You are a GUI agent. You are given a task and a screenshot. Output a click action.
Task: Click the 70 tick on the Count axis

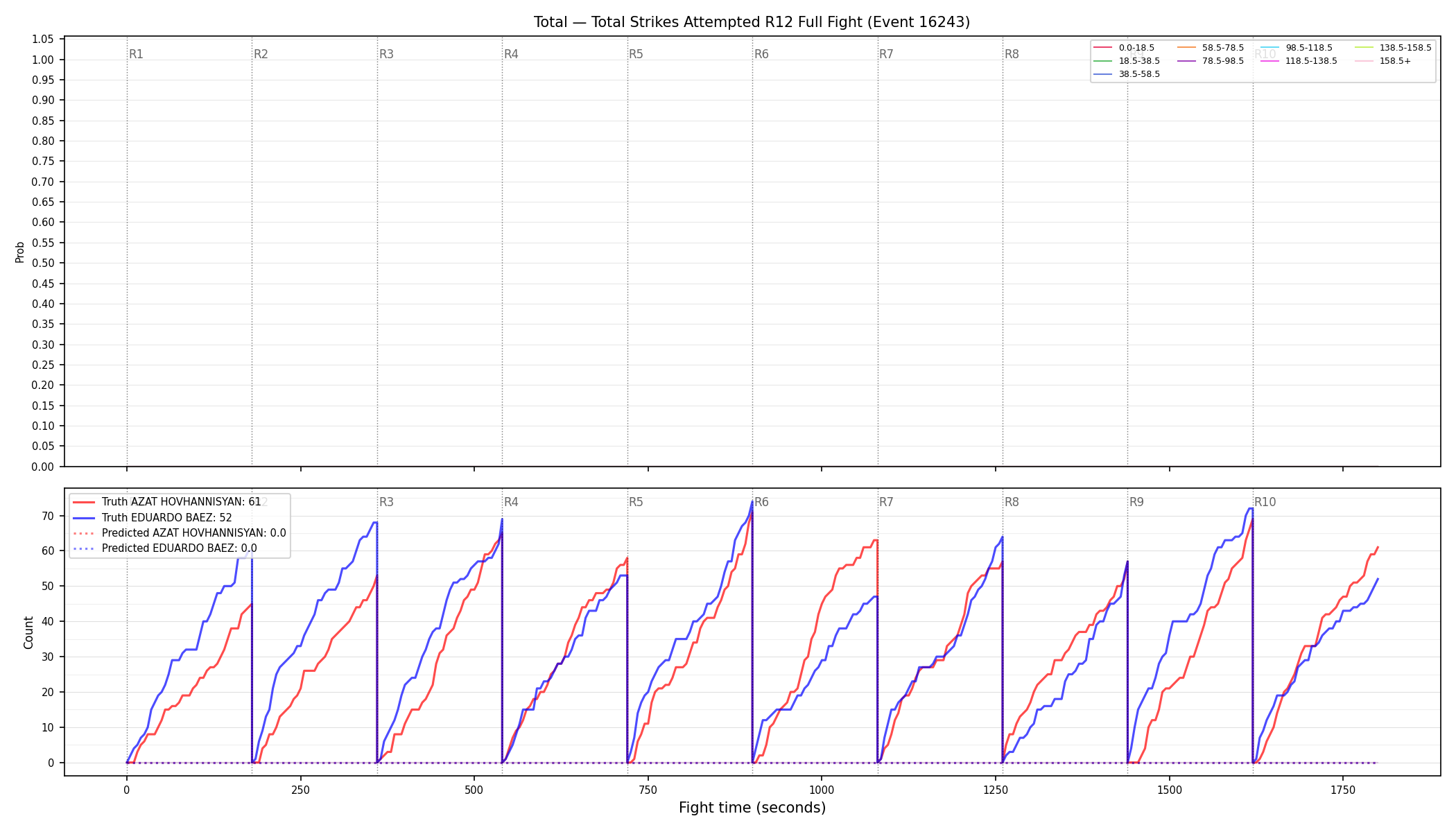point(48,516)
